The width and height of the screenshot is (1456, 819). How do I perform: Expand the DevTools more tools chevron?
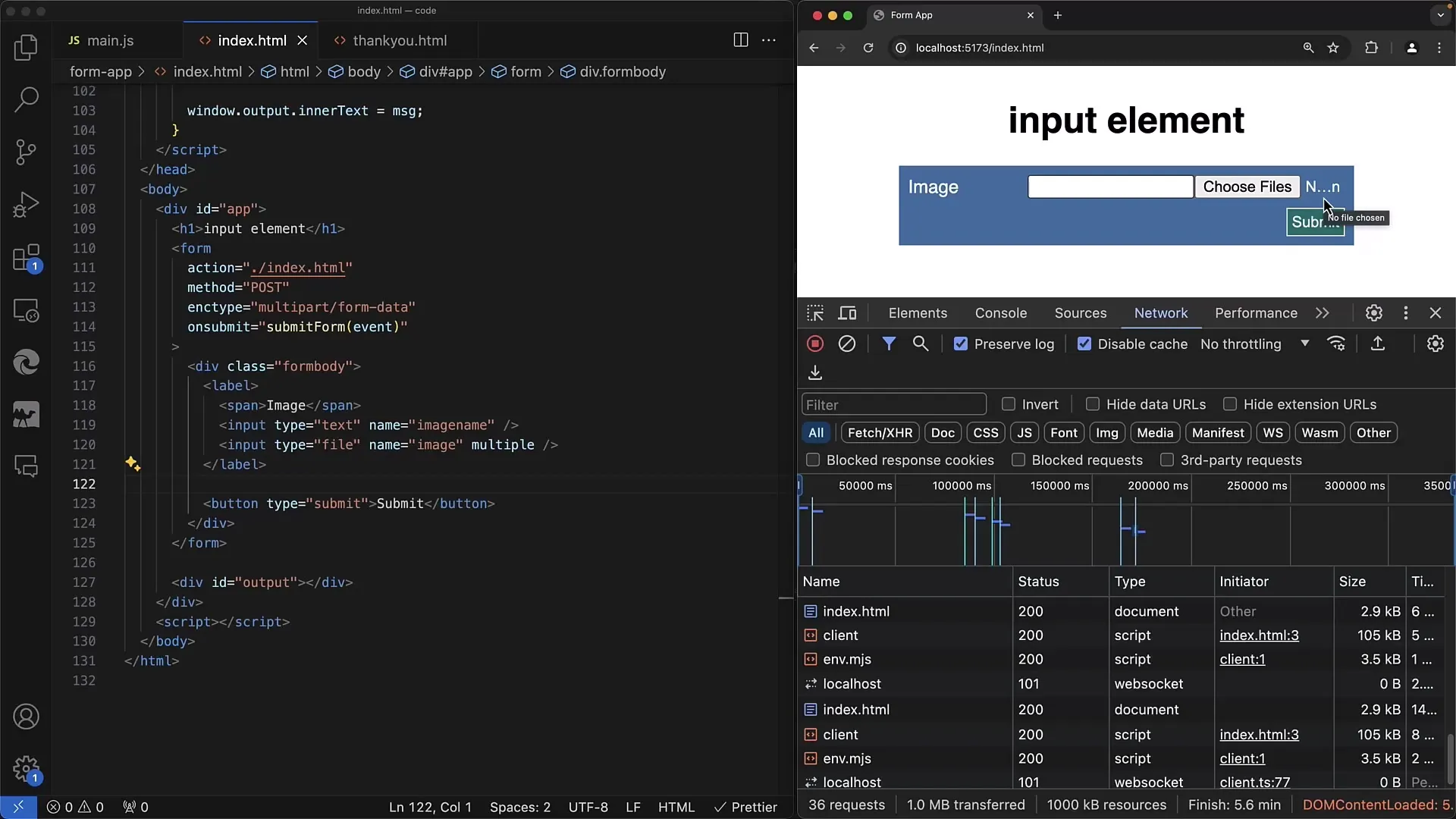pos(1322,313)
